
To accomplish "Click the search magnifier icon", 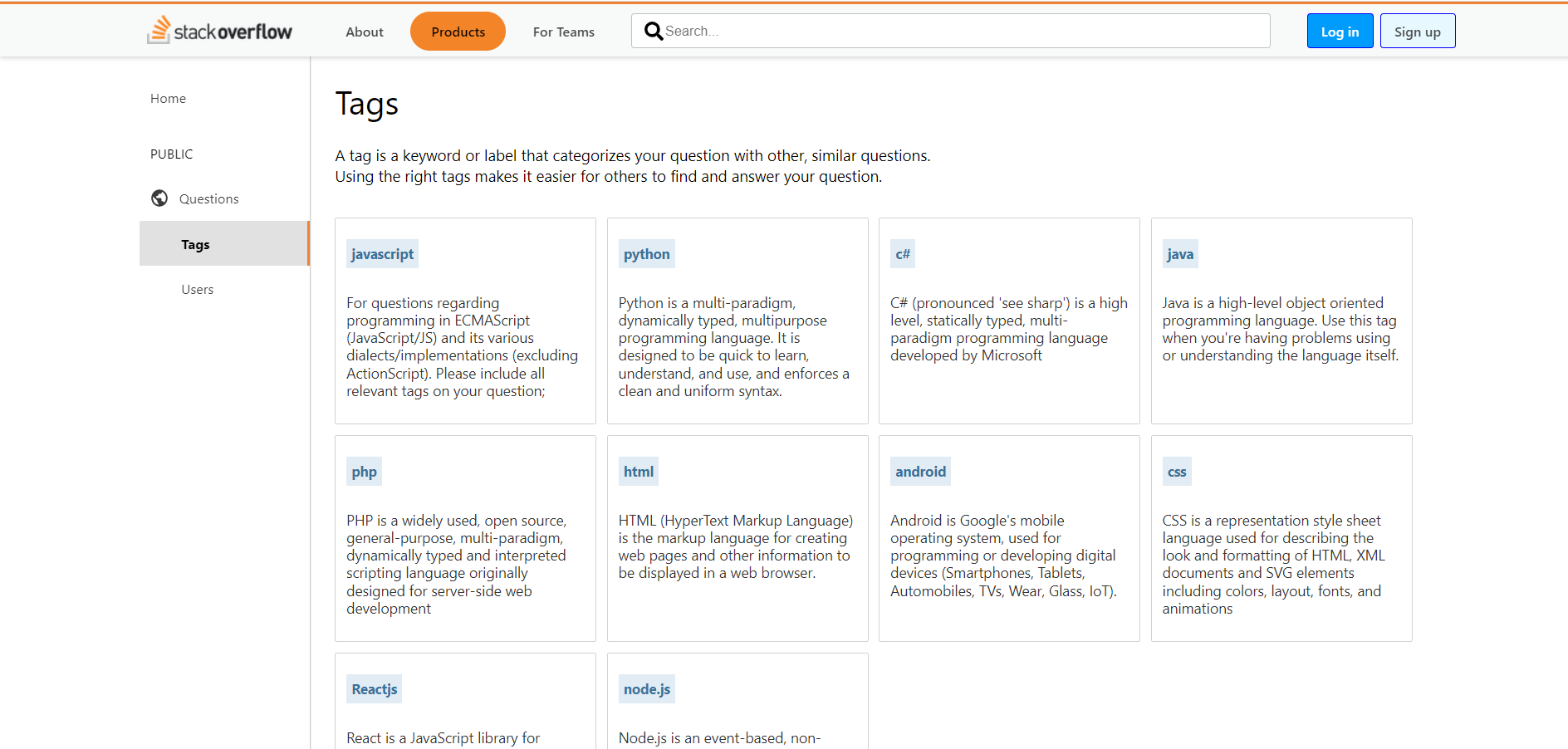I will click(654, 32).
